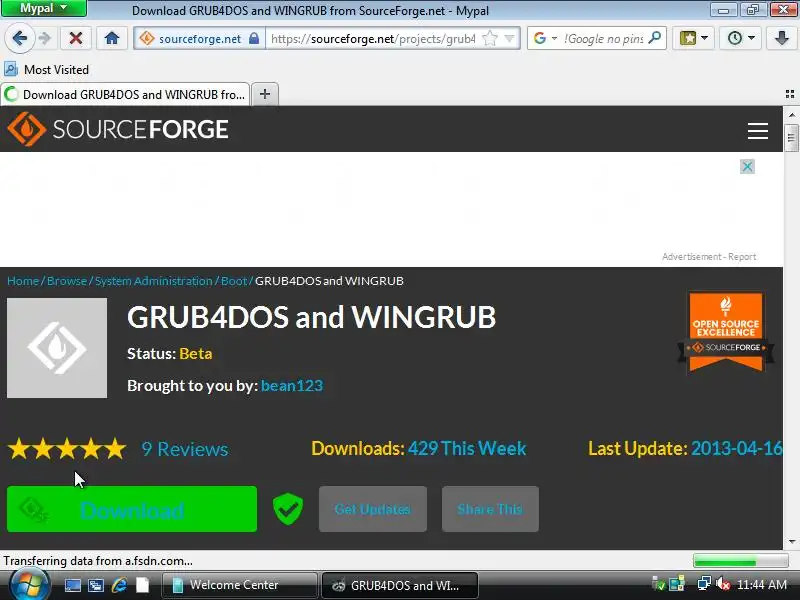Click the network tray icon
This screenshot has width=800, height=600.
[704, 584]
